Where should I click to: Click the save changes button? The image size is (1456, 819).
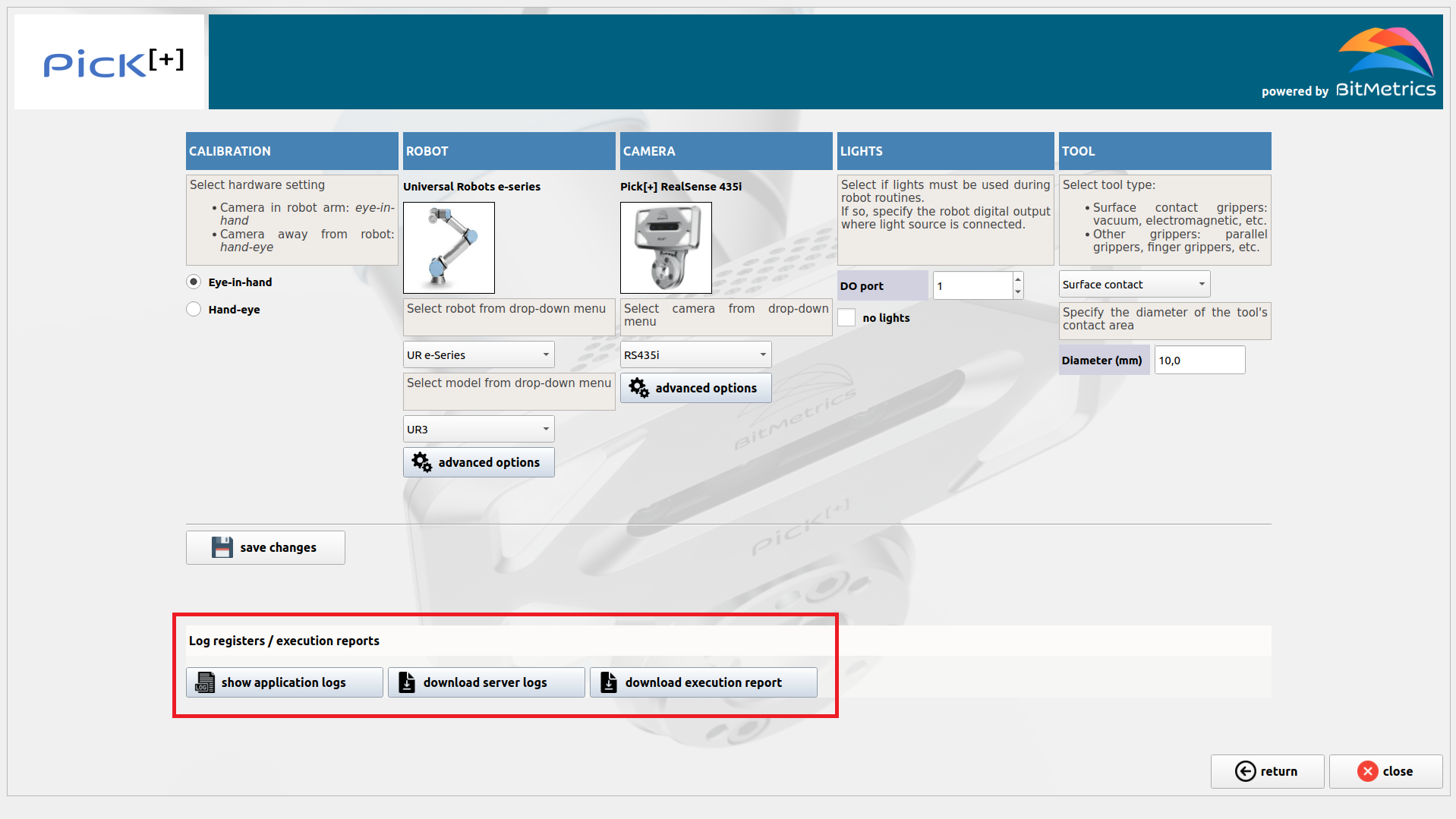(x=266, y=548)
